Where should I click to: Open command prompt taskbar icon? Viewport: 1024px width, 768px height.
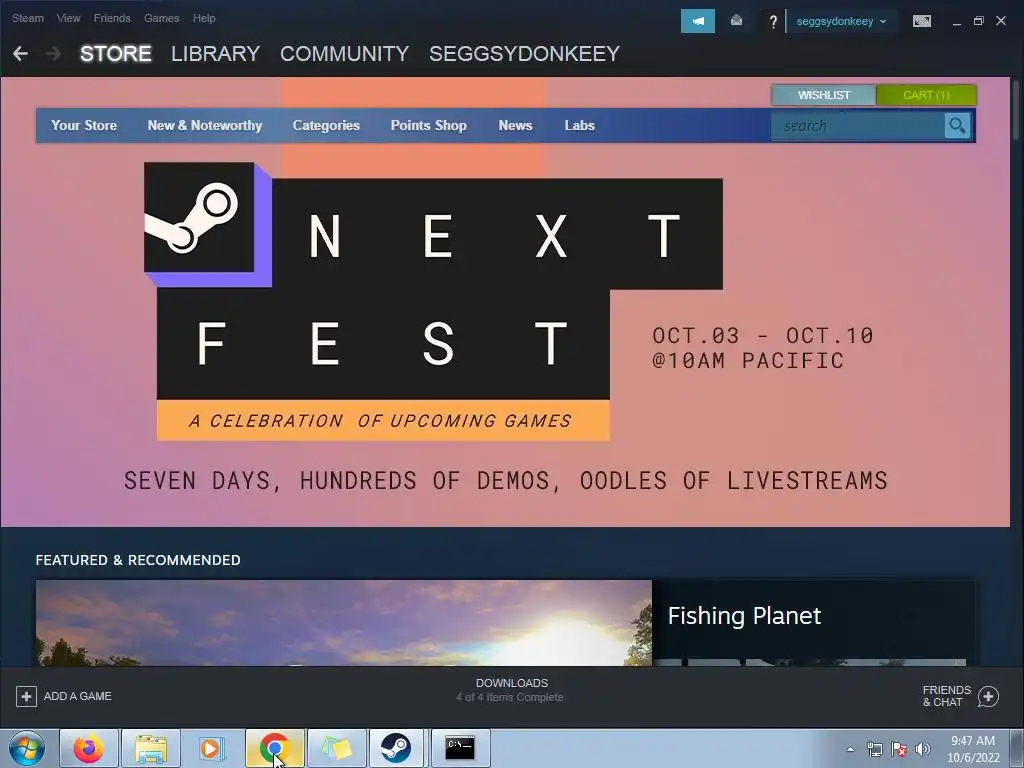(x=460, y=748)
